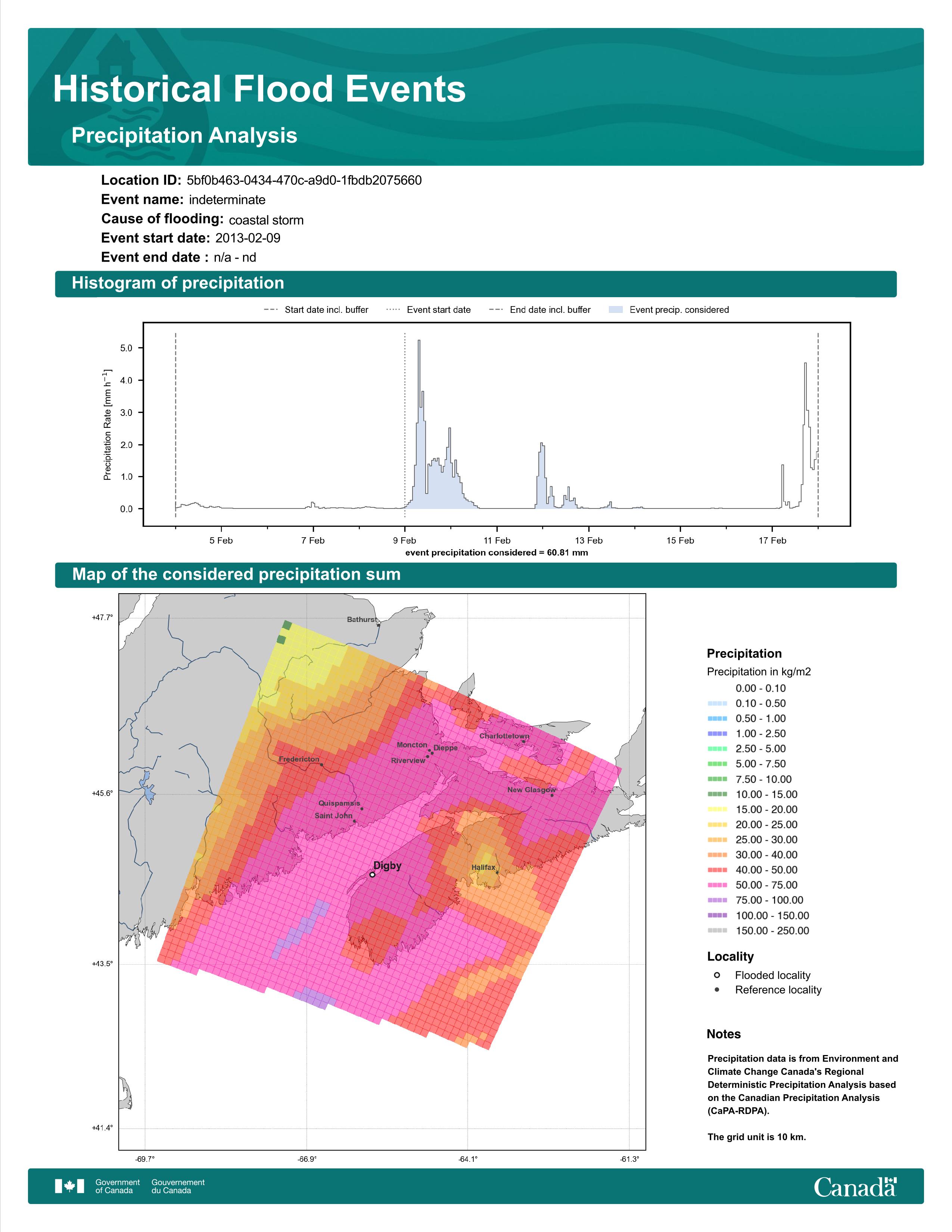Click the dotted event start date line
The height and width of the screenshot is (1232, 952).
click(405, 424)
